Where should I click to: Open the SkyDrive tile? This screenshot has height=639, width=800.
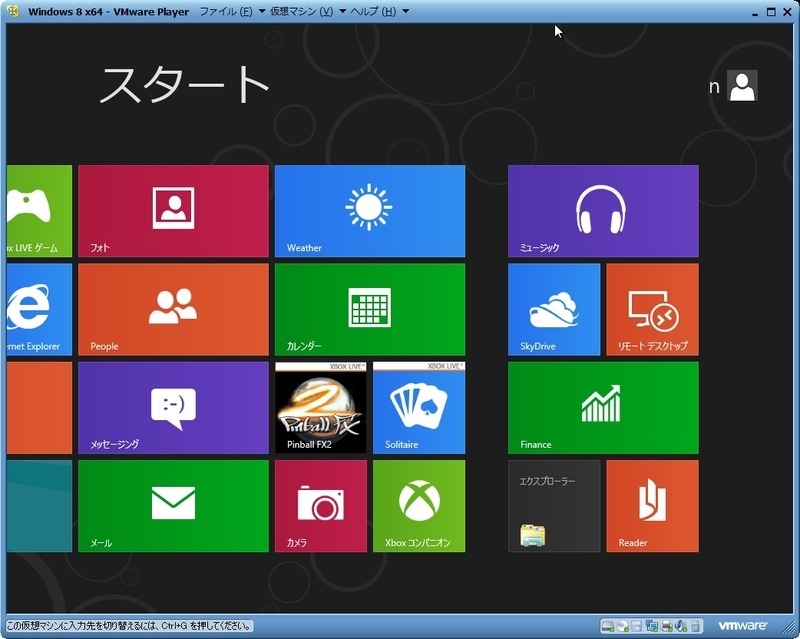click(x=554, y=309)
